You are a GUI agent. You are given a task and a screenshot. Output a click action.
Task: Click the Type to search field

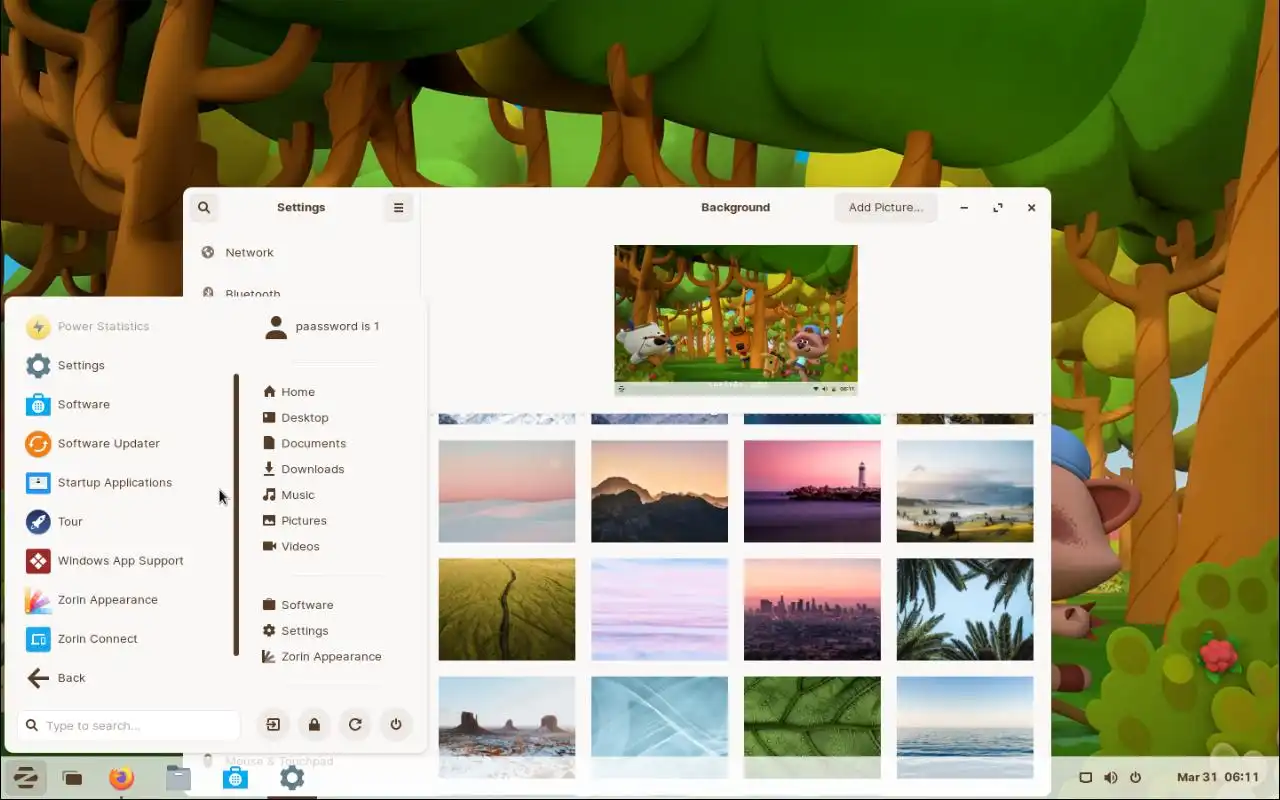click(x=129, y=725)
